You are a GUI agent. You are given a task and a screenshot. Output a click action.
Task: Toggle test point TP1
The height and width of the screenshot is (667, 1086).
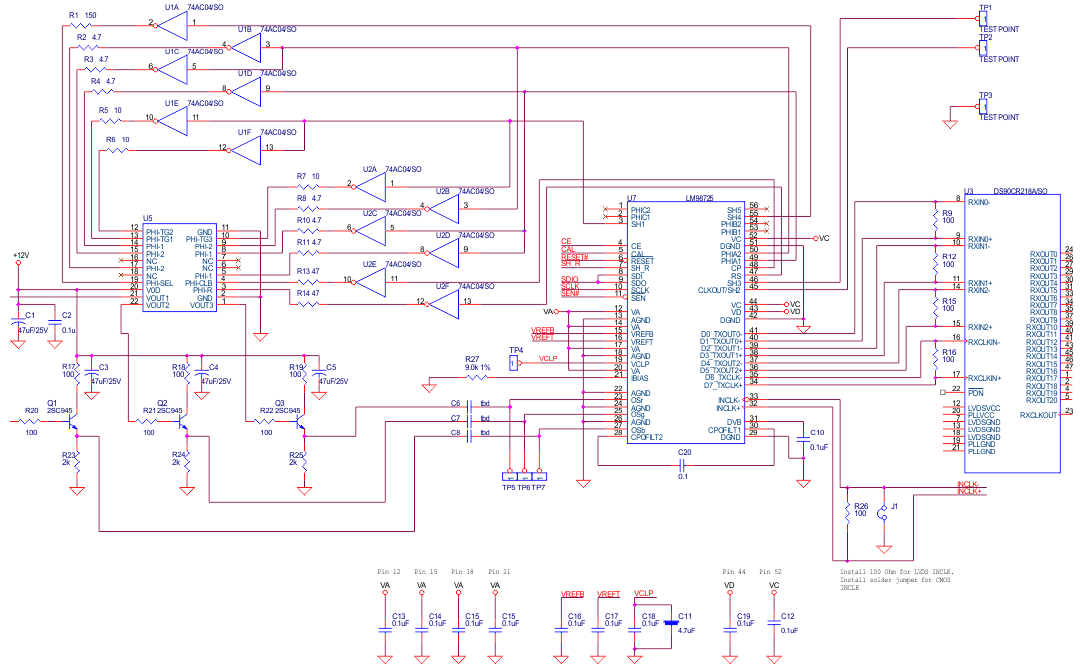[982, 18]
